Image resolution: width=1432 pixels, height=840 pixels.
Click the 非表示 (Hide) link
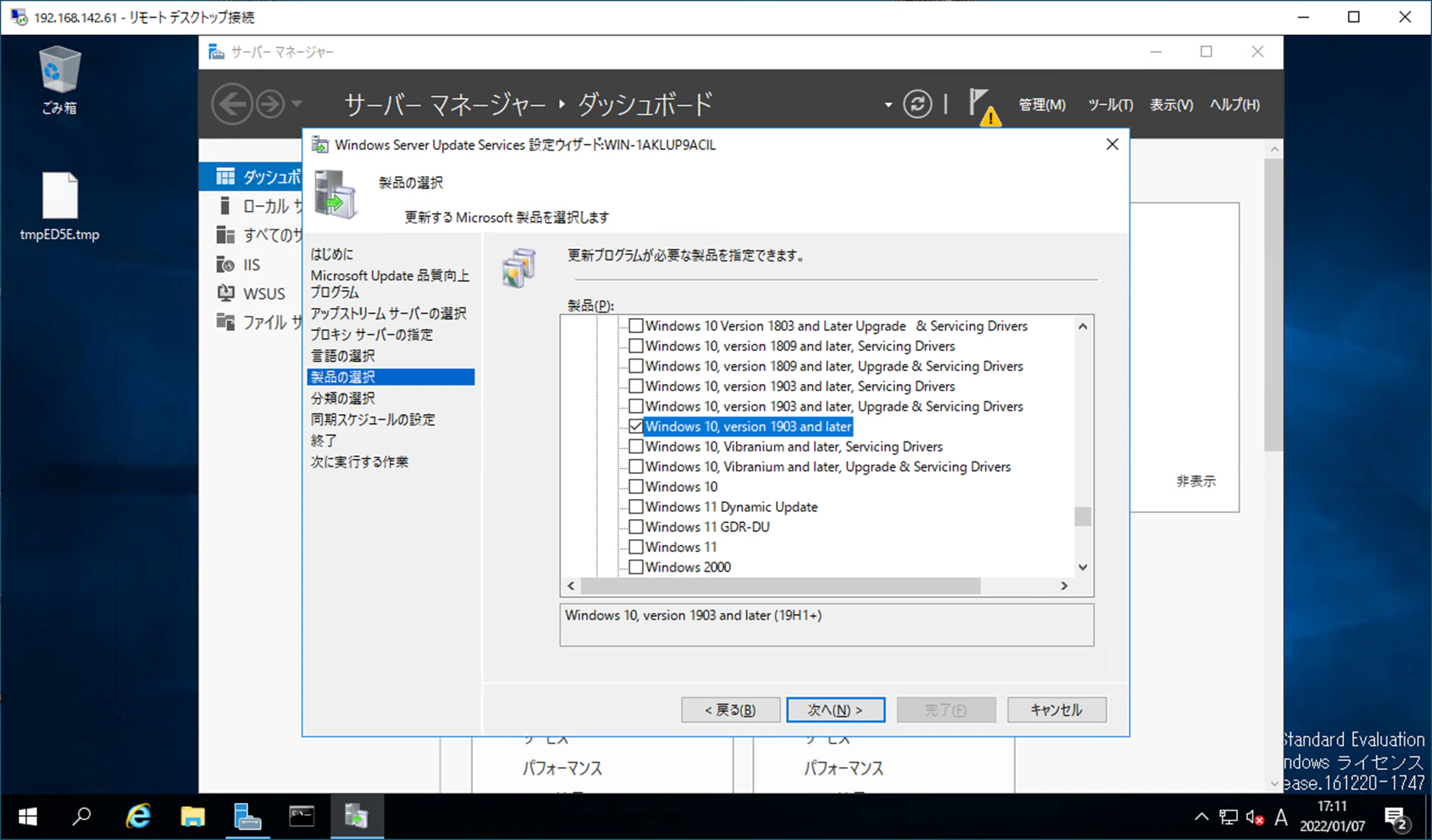(1196, 481)
